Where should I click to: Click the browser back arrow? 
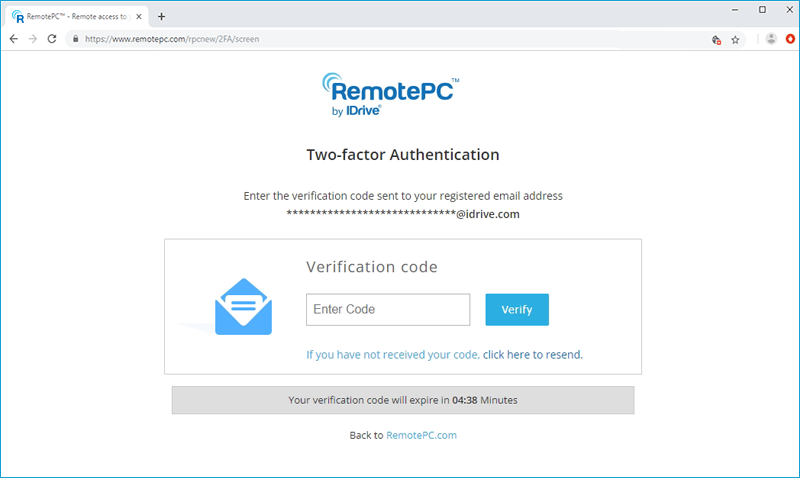pos(13,39)
